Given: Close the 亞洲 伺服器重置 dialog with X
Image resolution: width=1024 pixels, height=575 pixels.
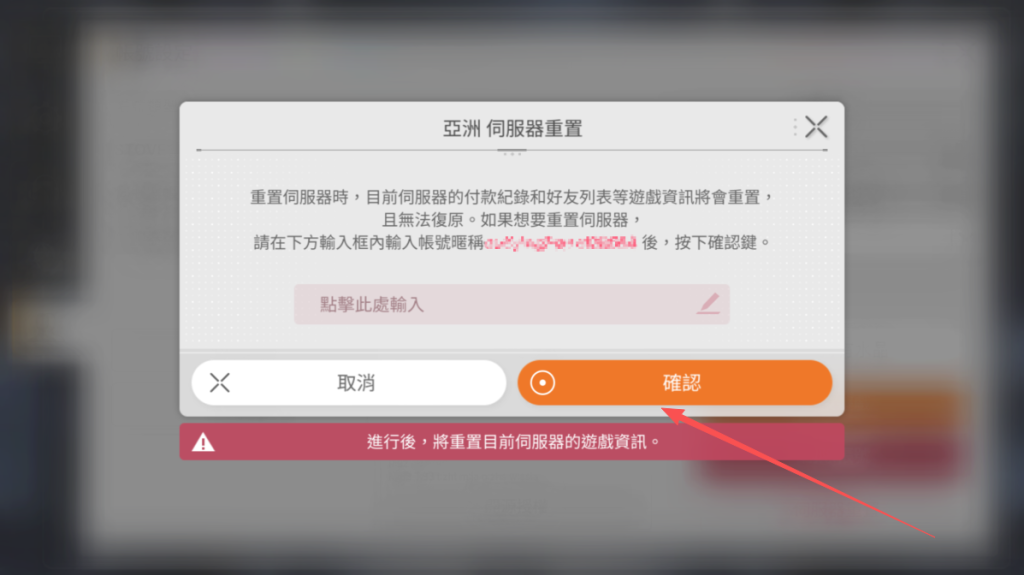Looking at the screenshot, I should [x=816, y=127].
